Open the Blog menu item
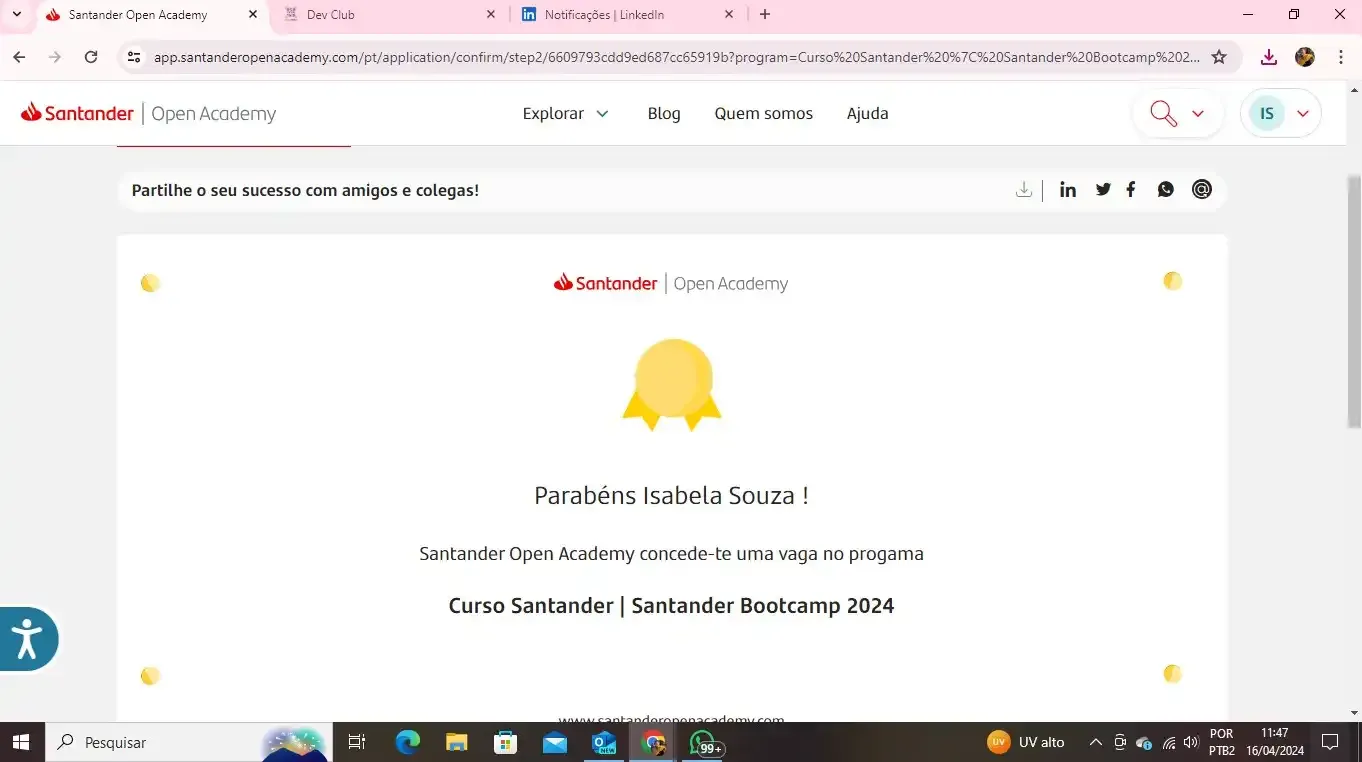 664,113
